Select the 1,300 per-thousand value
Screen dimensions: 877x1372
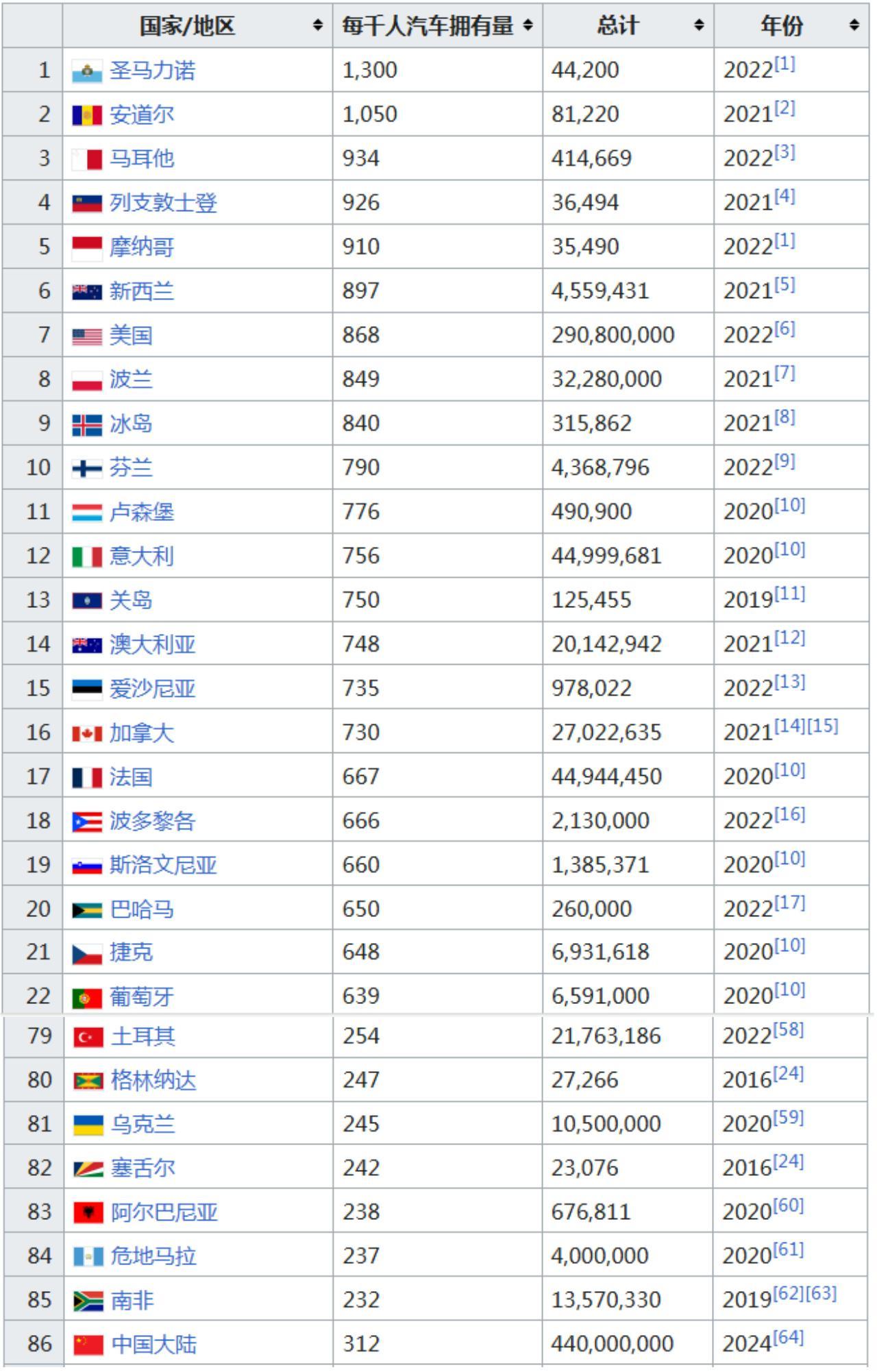[370, 71]
